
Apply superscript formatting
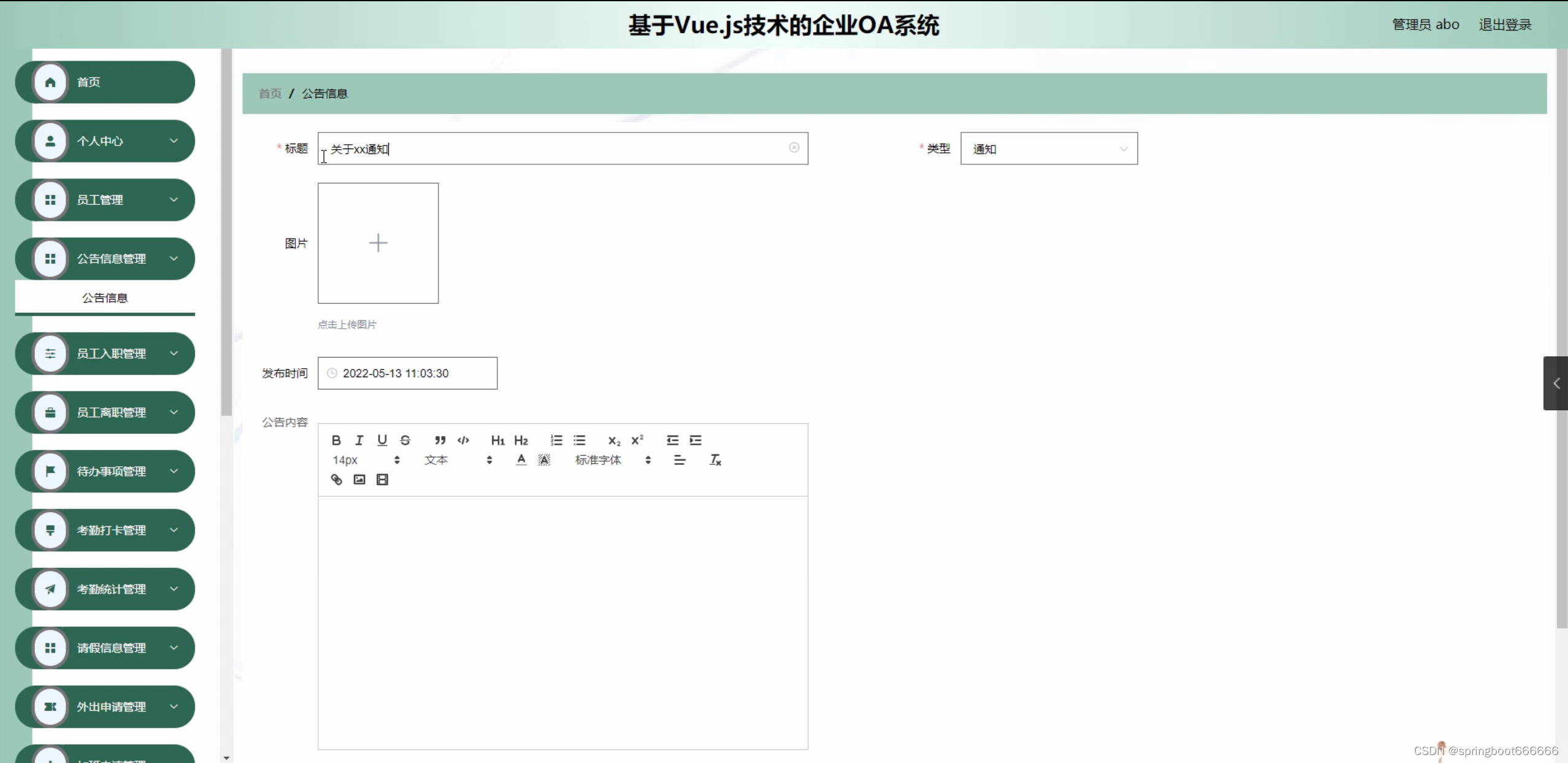click(637, 440)
